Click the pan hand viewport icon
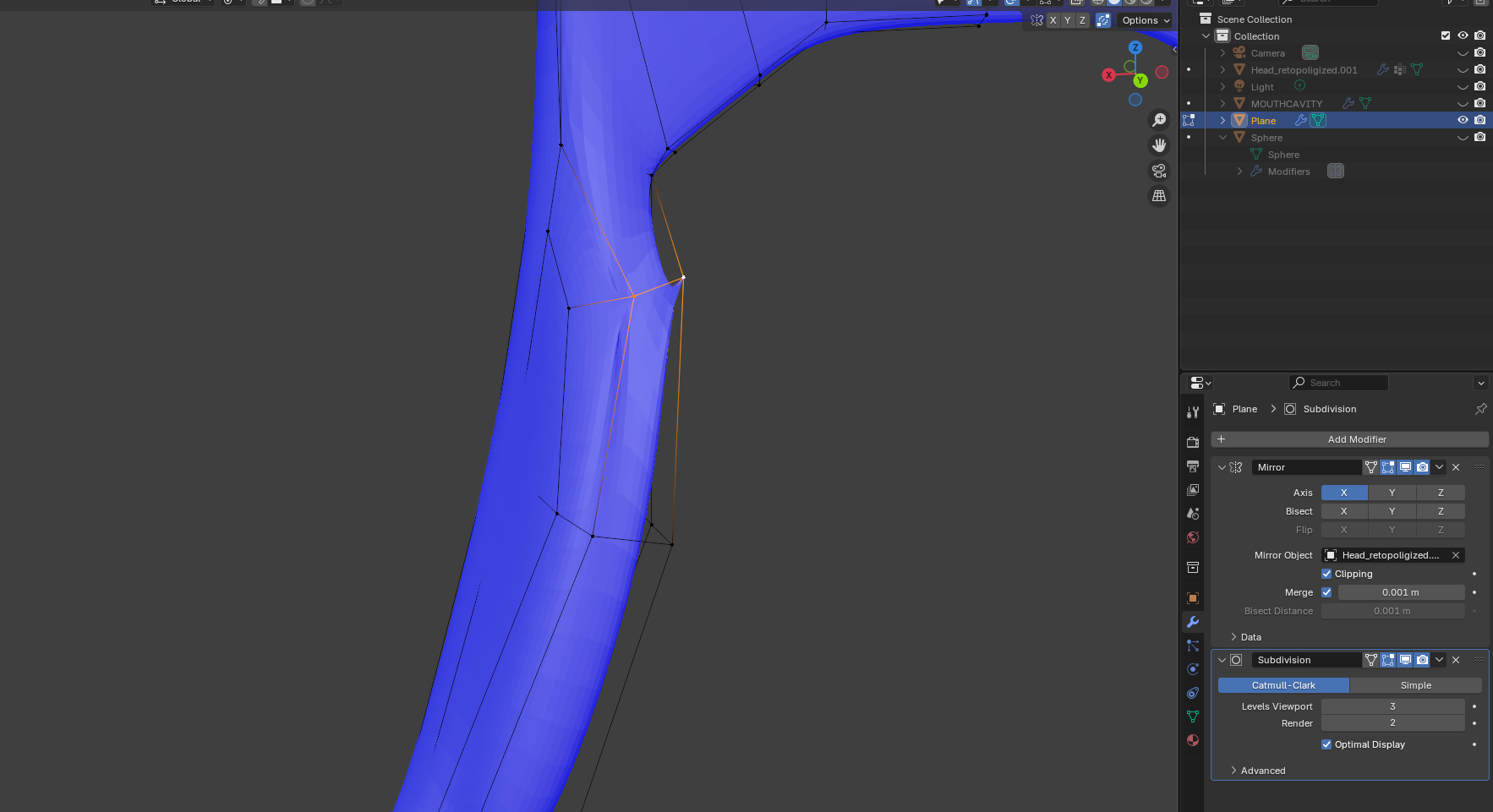 coord(1159,145)
